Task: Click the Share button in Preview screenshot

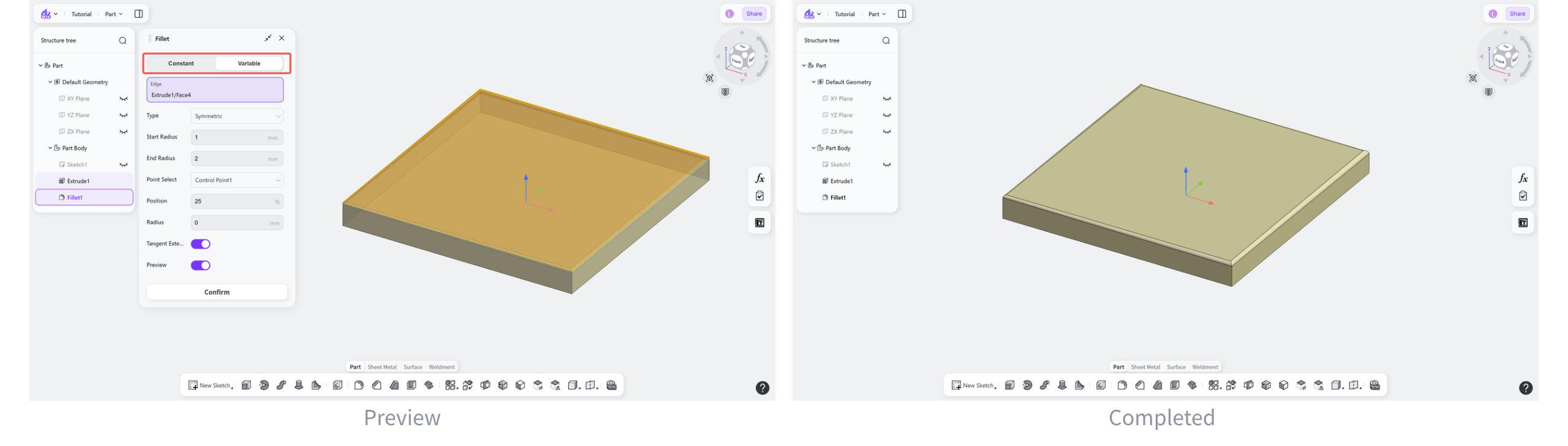Action: point(754,13)
